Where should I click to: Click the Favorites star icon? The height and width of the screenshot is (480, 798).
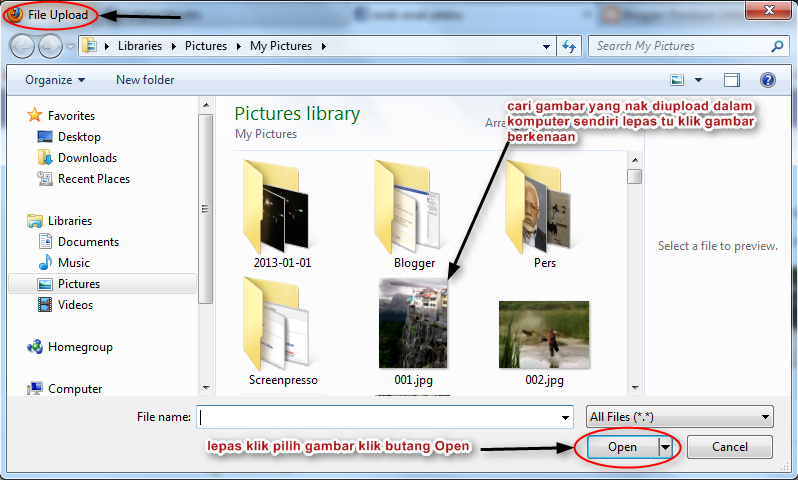point(35,115)
